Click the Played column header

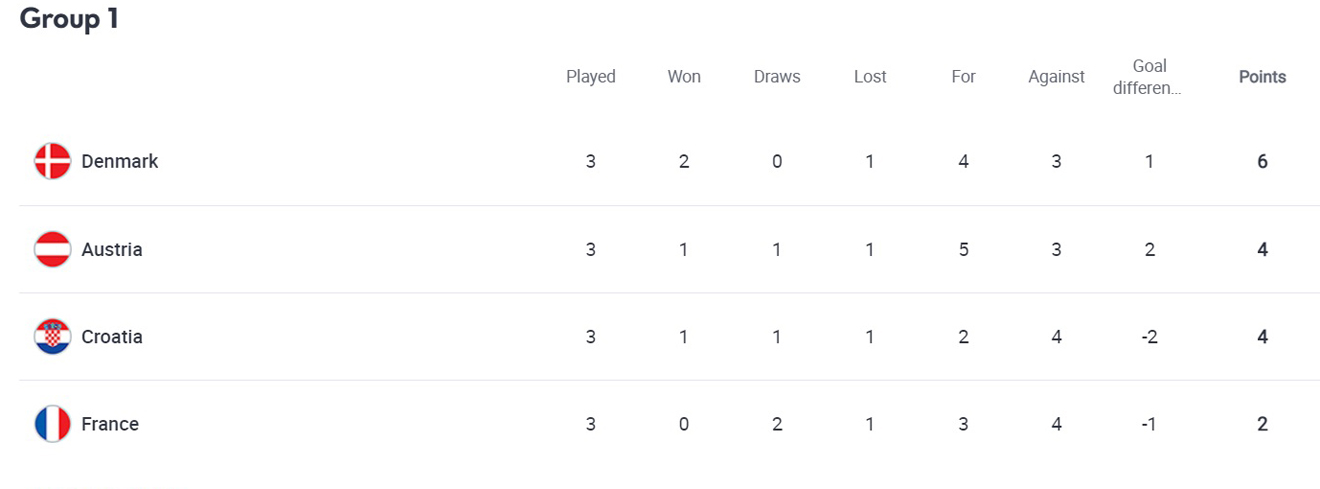click(591, 77)
